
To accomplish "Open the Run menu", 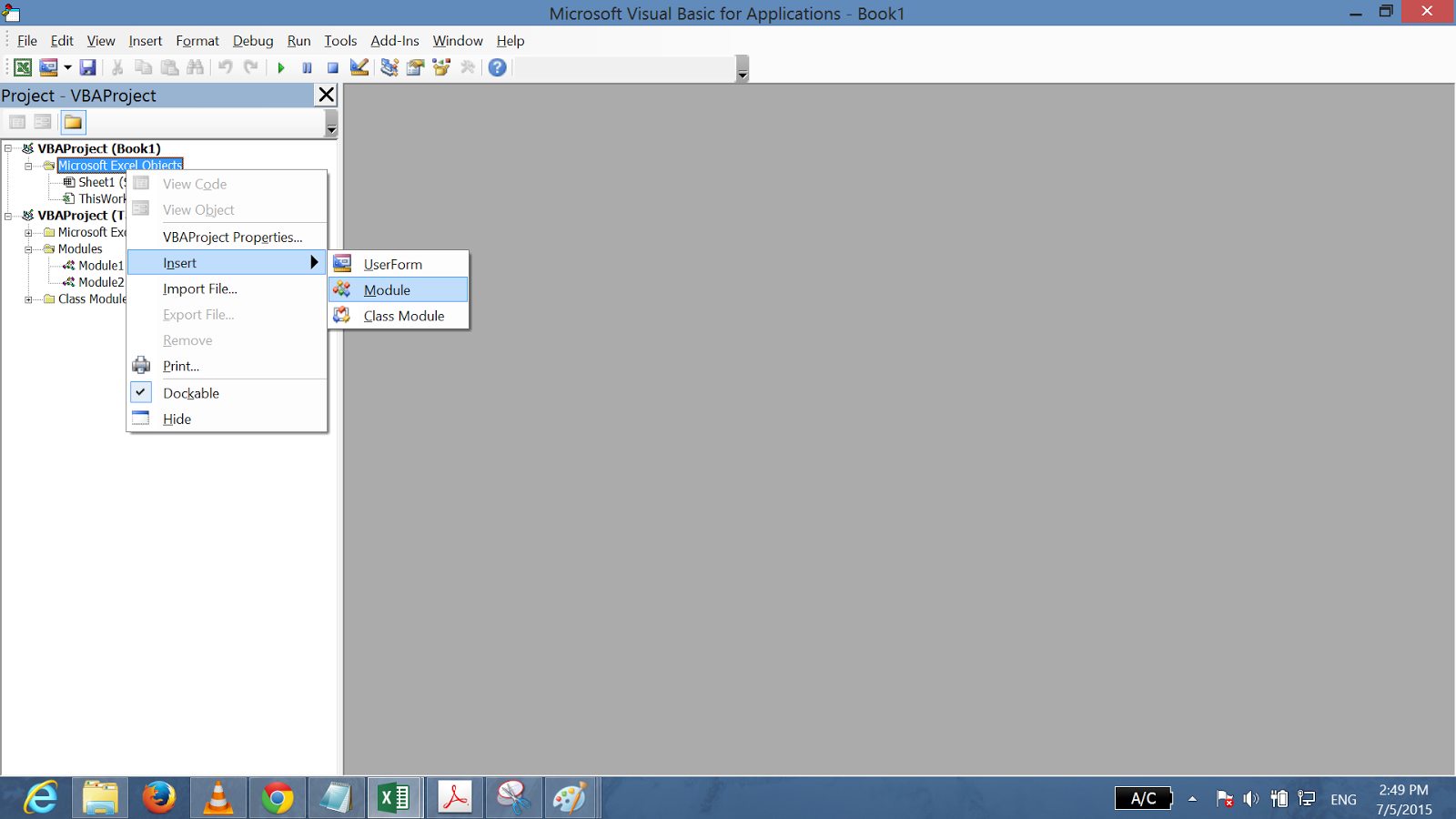I will [x=298, y=41].
